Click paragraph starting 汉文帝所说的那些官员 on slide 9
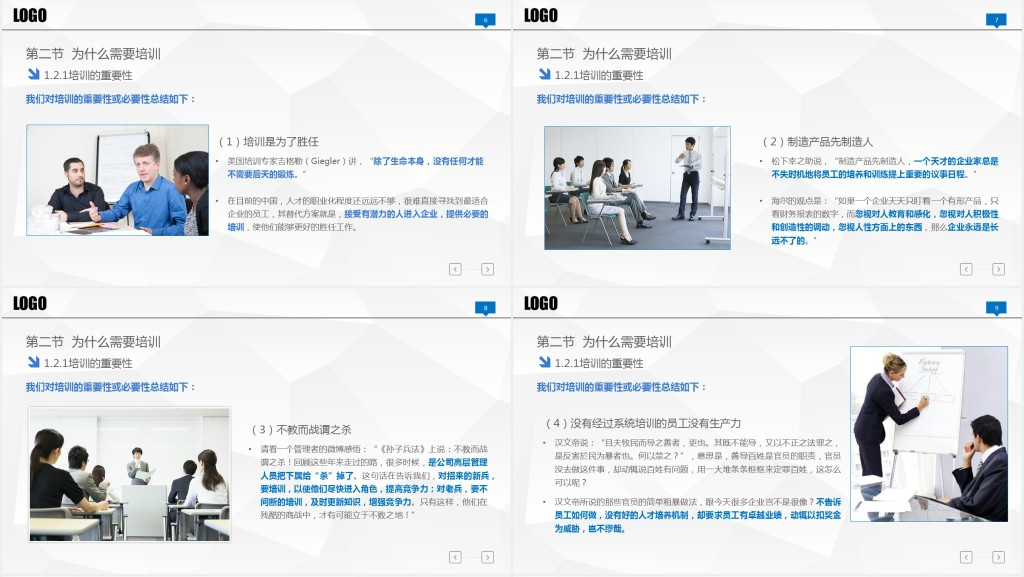Image resolution: width=1024 pixels, height=577 pixels. pyautogui.click(x=697, y=515)
